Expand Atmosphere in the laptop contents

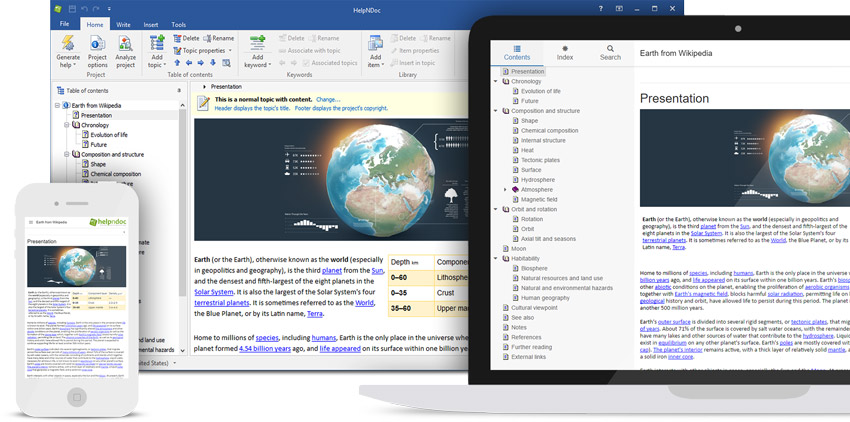click(505, 190)
